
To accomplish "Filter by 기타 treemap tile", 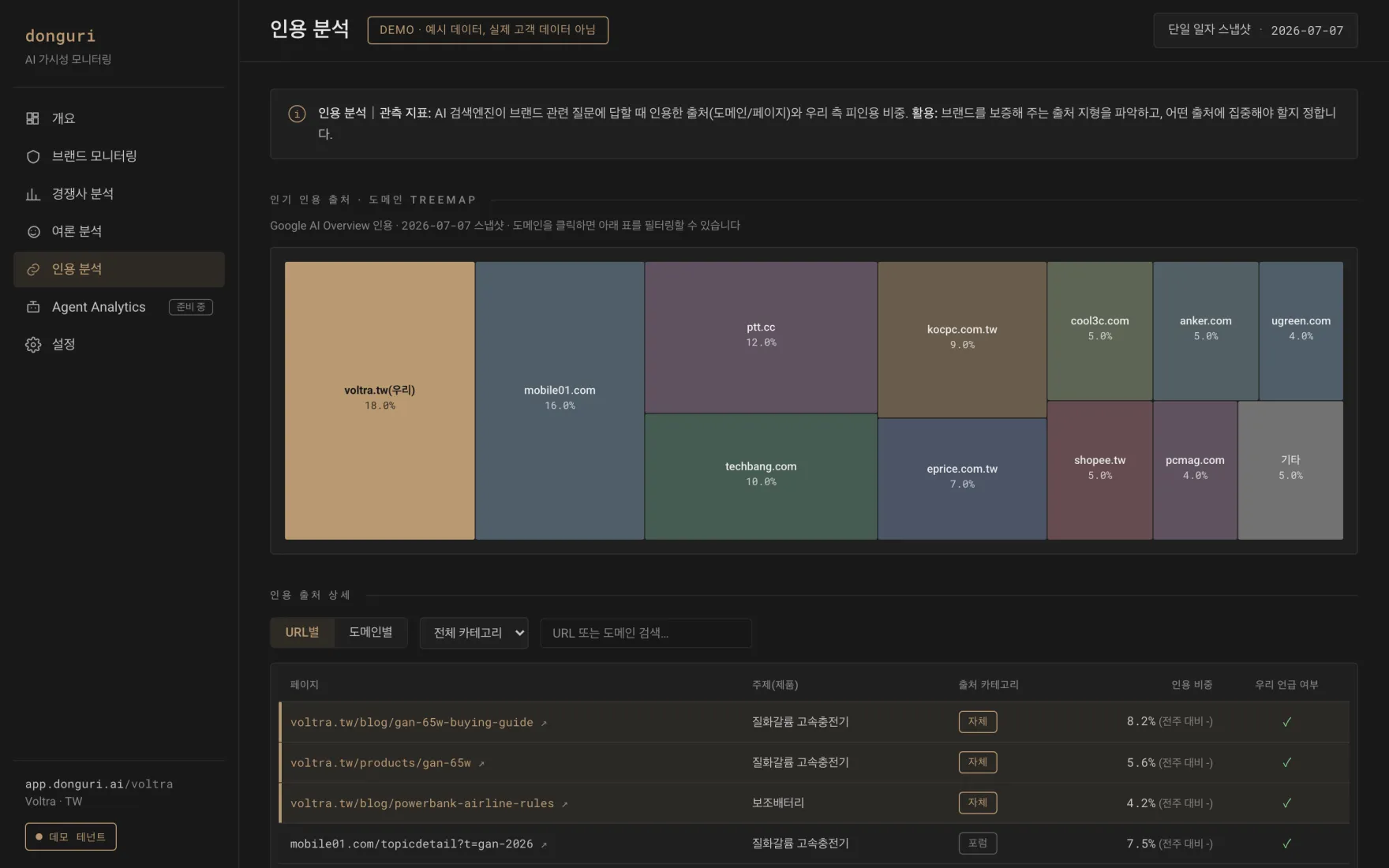I will (1290, 470).
